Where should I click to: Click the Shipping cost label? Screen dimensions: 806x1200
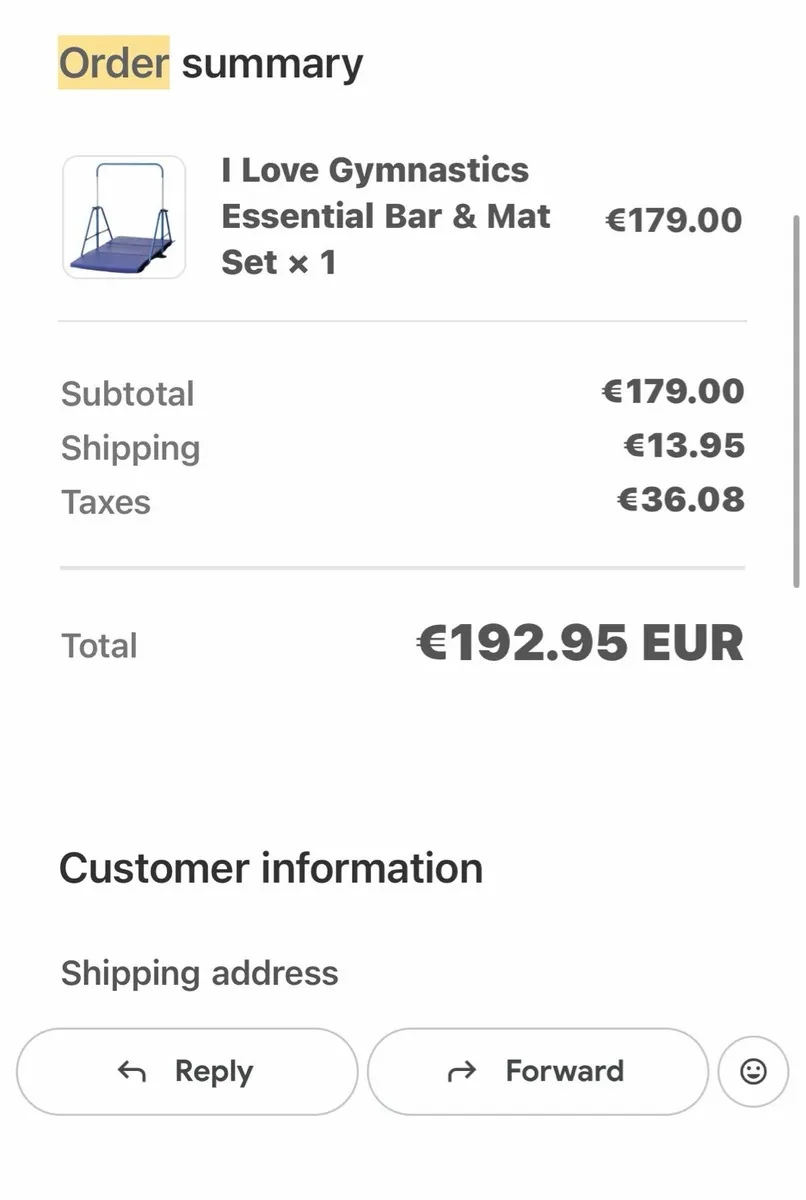coord(131,448)
